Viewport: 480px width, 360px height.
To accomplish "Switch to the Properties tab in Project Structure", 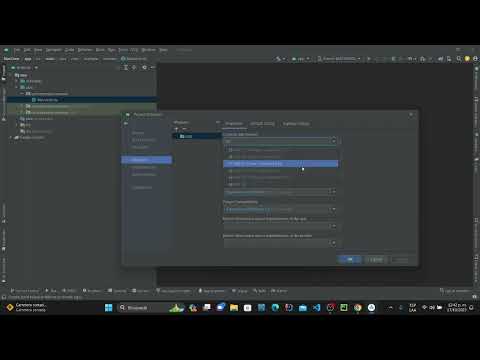I will [x=234, y=124].
